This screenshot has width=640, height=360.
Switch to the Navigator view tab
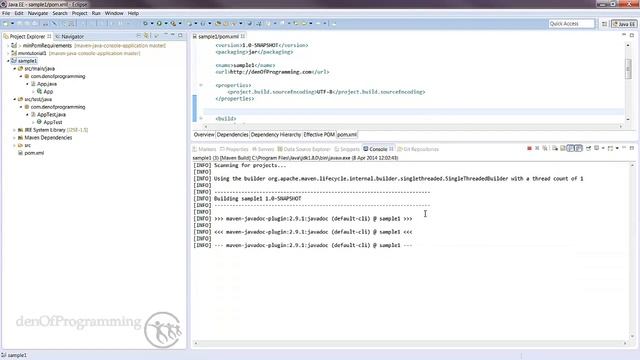(69, 36)
